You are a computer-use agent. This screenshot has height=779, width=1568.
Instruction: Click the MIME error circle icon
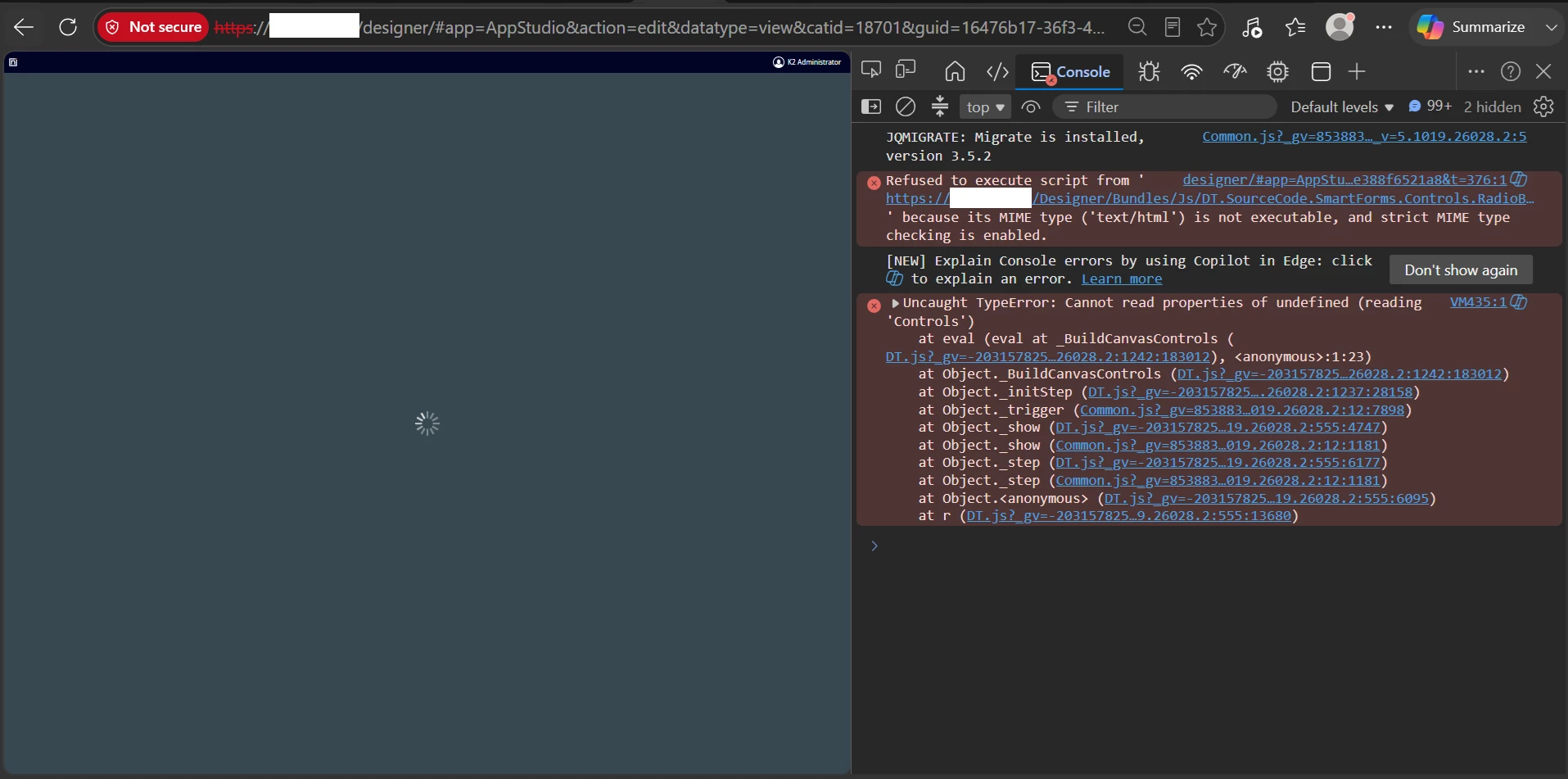[x=874, y=183]
